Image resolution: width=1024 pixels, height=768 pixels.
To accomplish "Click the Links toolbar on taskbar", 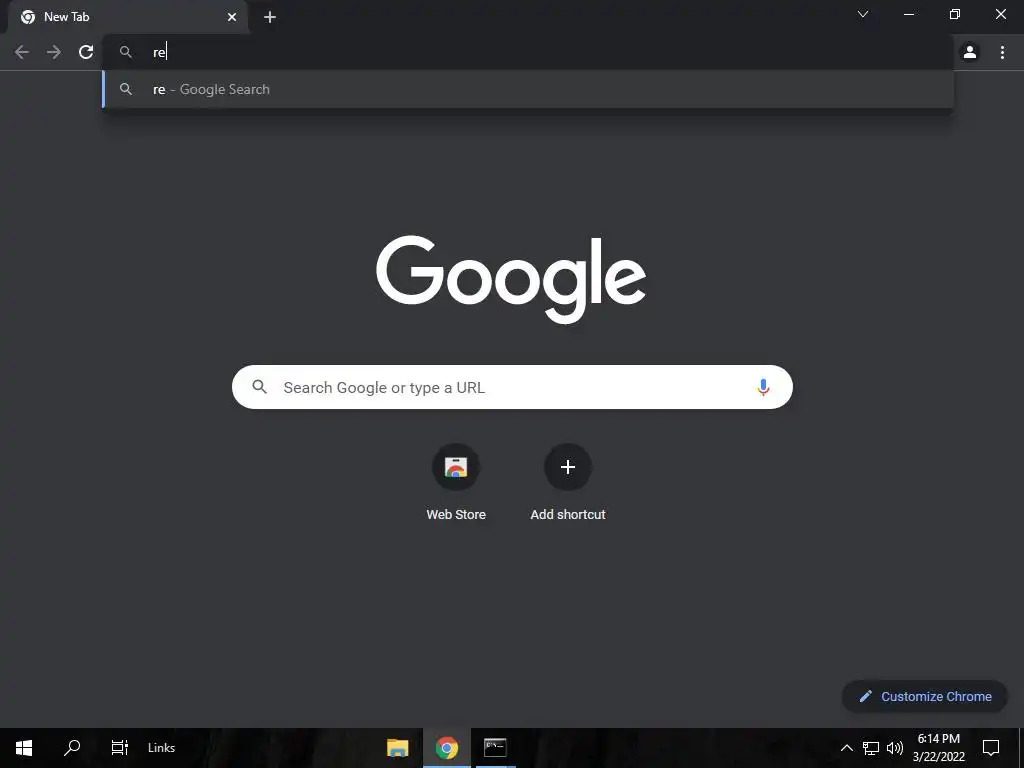I will [161, 748].
